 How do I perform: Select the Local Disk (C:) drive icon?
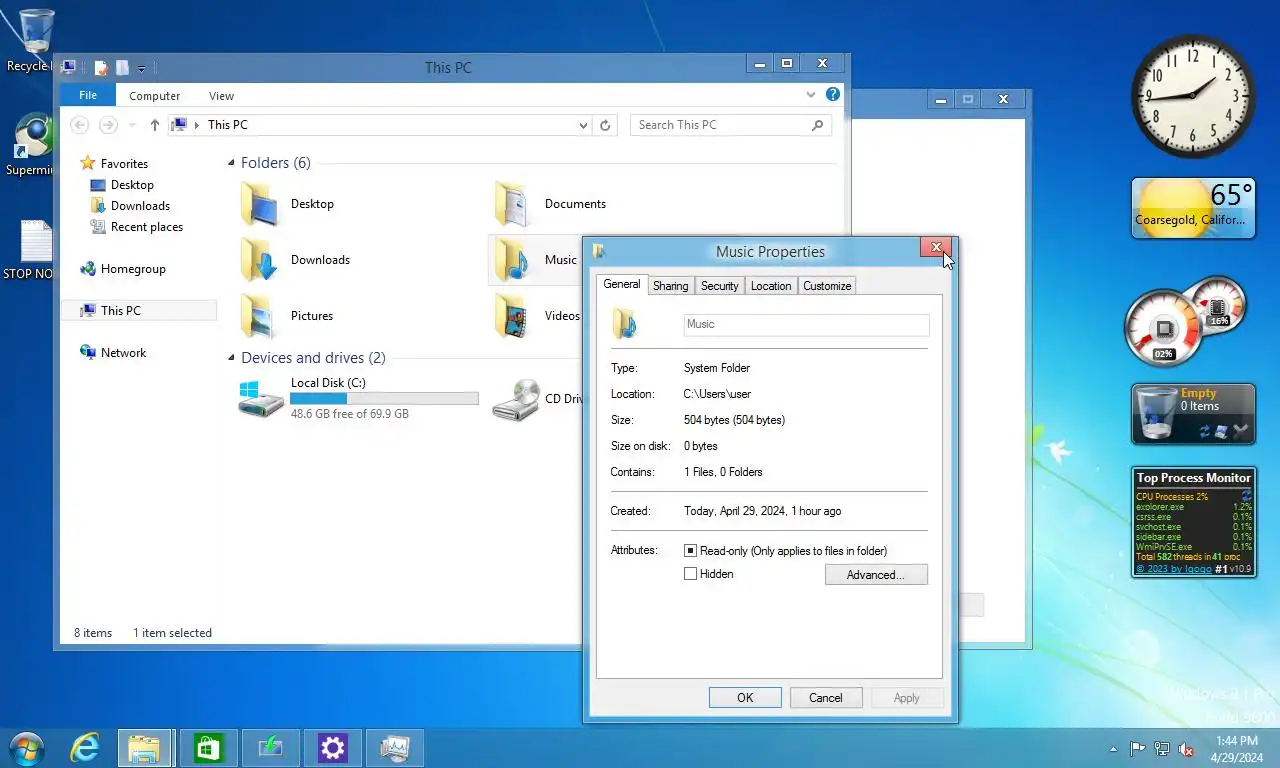262,398
